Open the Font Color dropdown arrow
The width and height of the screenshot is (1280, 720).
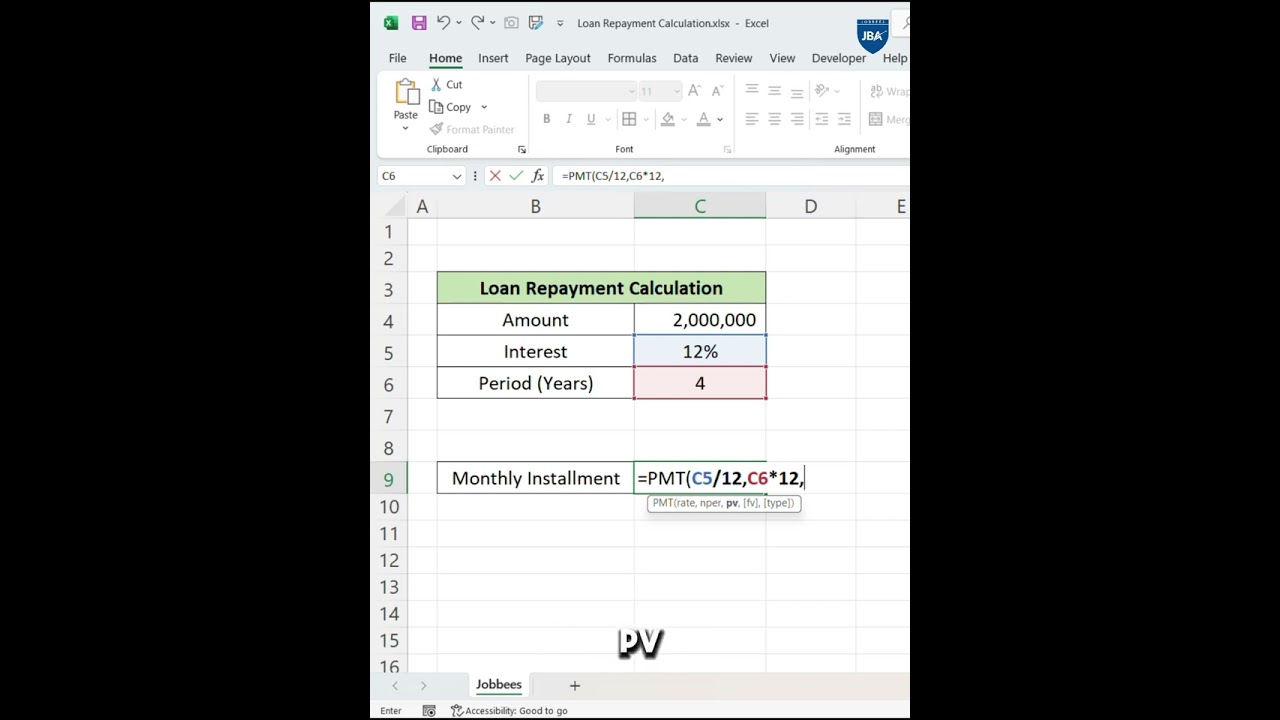(720, 119)
